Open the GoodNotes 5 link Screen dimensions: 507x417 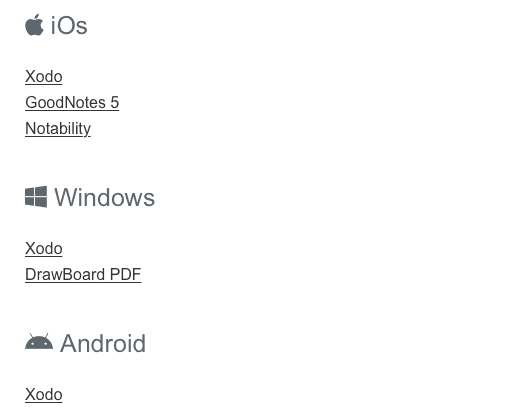(x=72, y=102)
